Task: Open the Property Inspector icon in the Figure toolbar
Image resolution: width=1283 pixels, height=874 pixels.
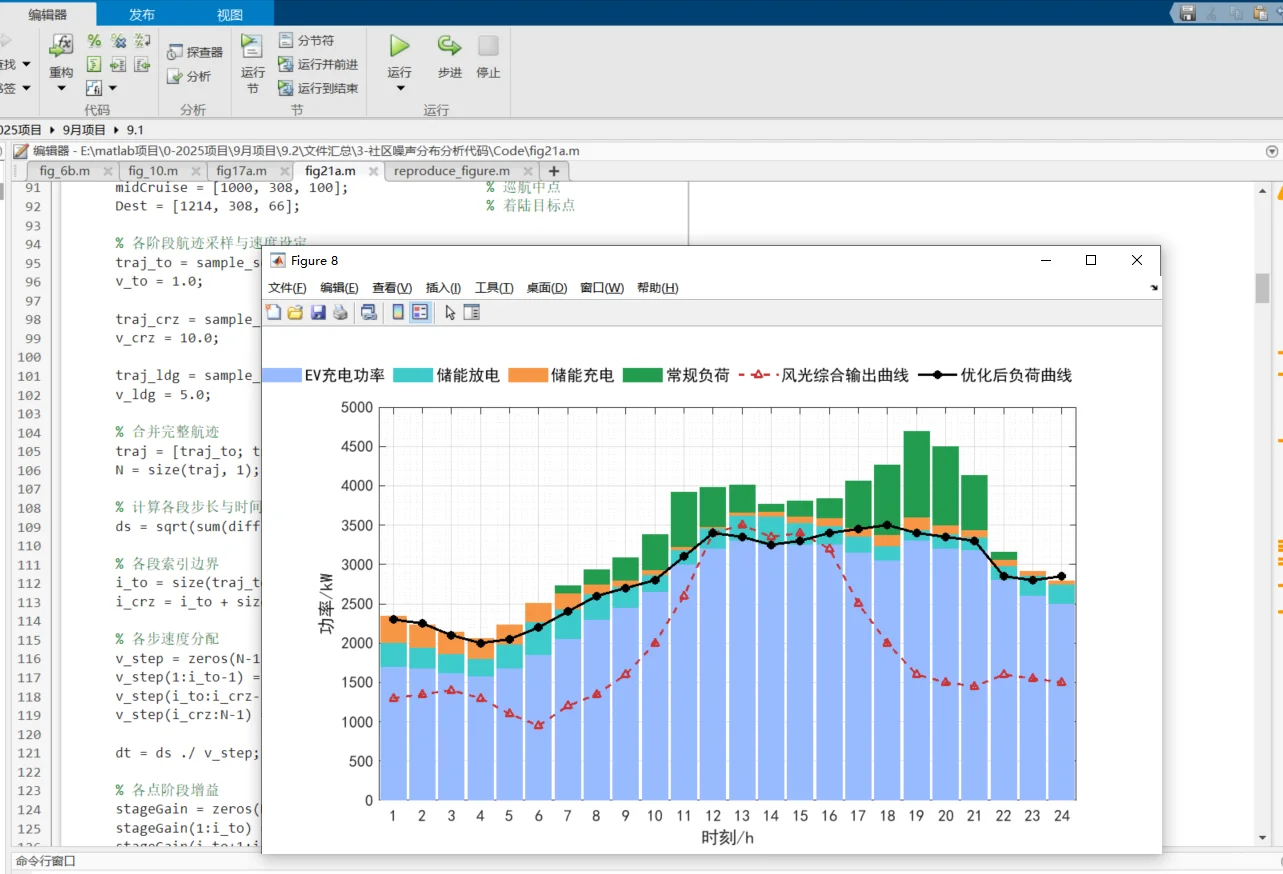Action: [x=472, y=313]
